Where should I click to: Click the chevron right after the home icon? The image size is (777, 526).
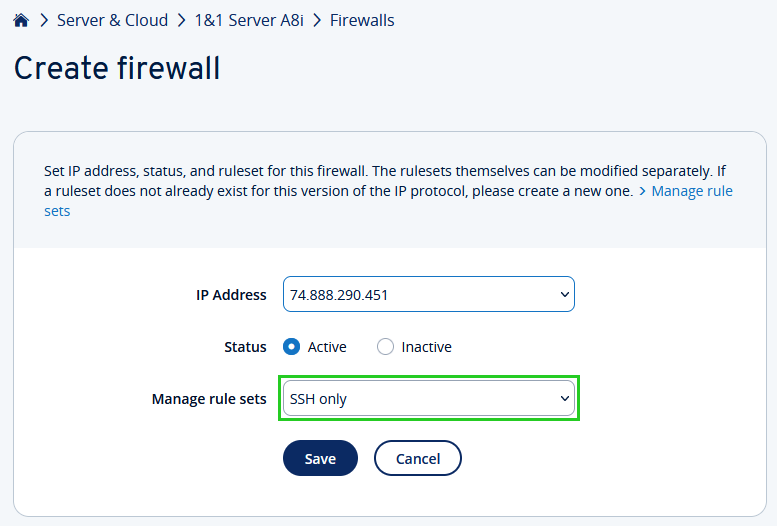(x=44, y=20)
